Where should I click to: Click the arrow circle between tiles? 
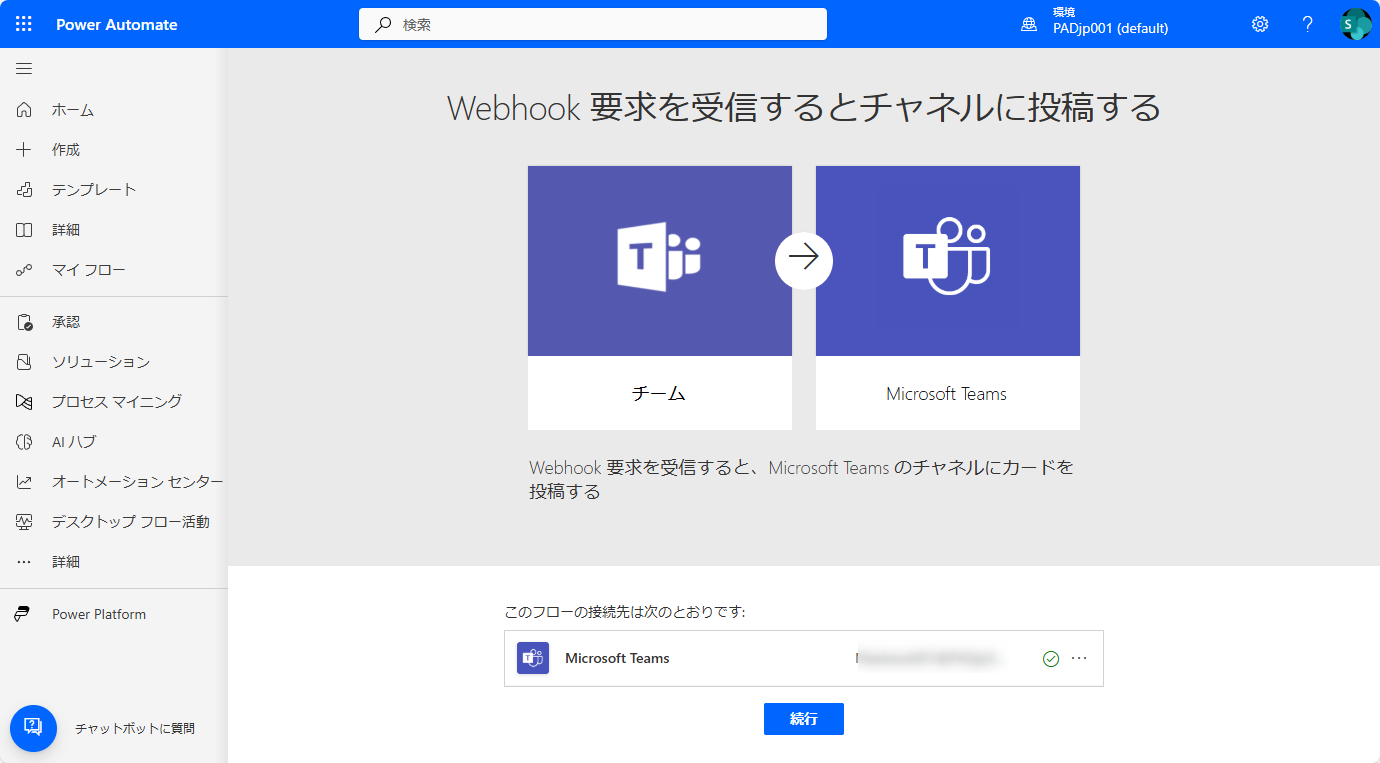pos(804,260)
